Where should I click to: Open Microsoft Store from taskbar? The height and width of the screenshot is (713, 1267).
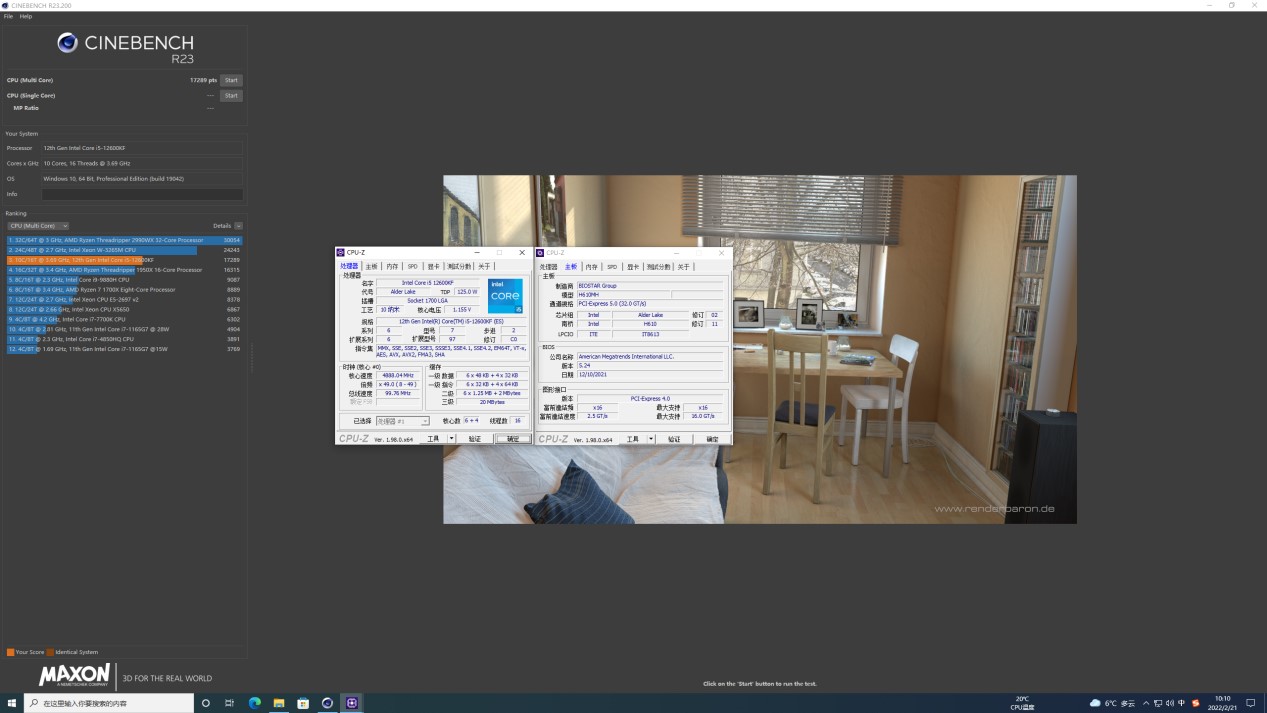tap(303, 703)
